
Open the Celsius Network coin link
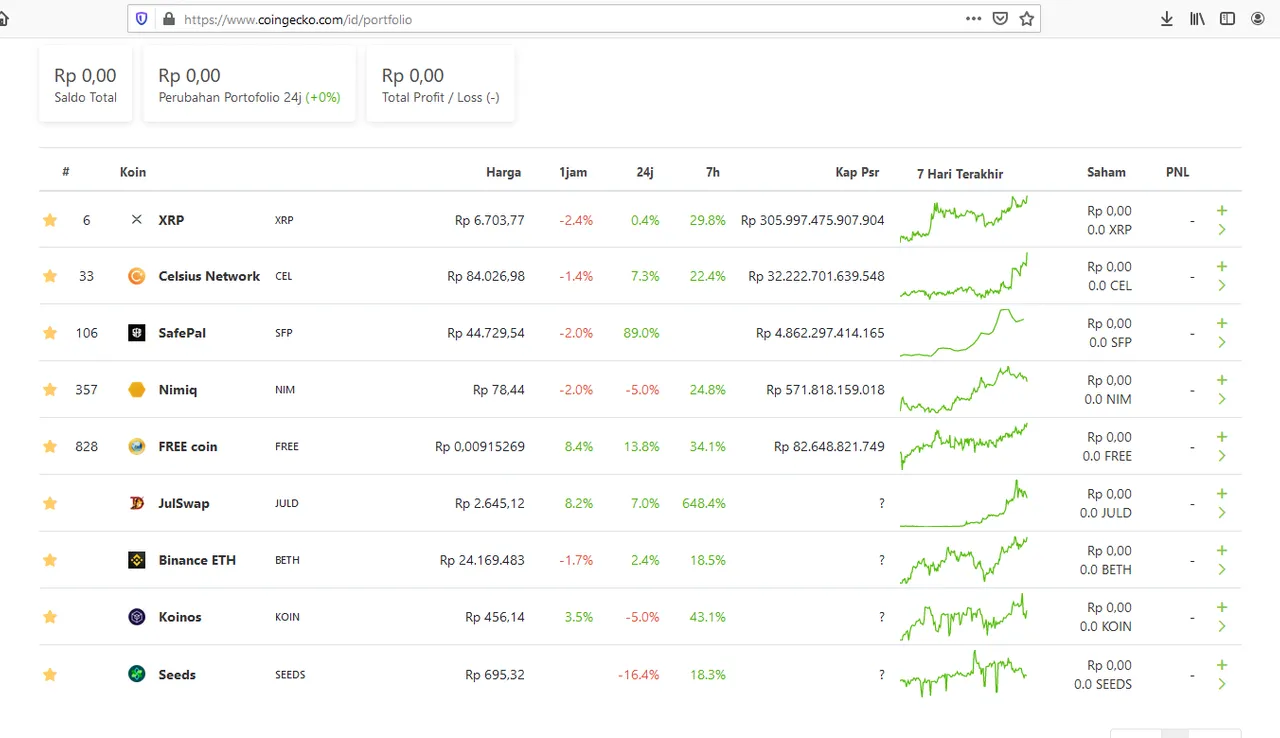point(209,276)
